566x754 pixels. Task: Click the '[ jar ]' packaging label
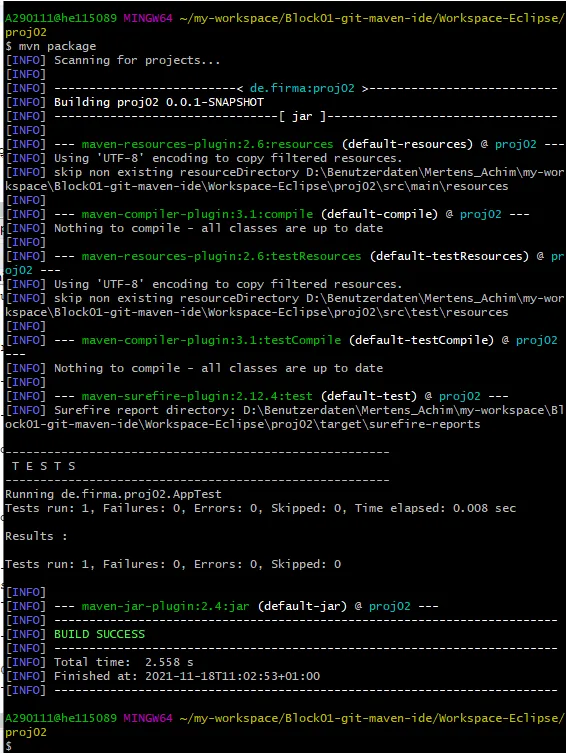pyautogui.click(x=302, y=116)
